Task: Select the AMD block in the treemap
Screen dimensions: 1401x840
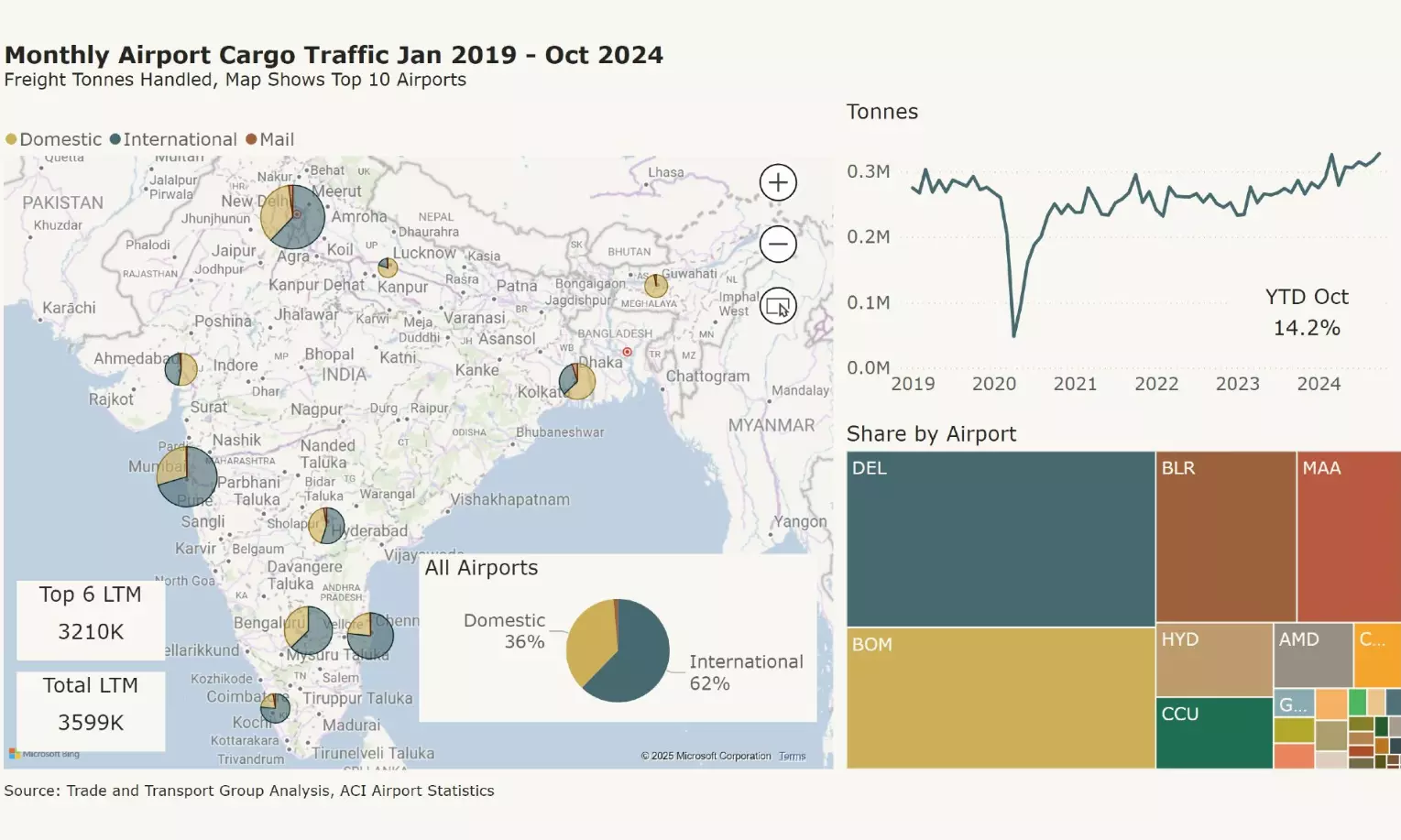Action: 1313,655
